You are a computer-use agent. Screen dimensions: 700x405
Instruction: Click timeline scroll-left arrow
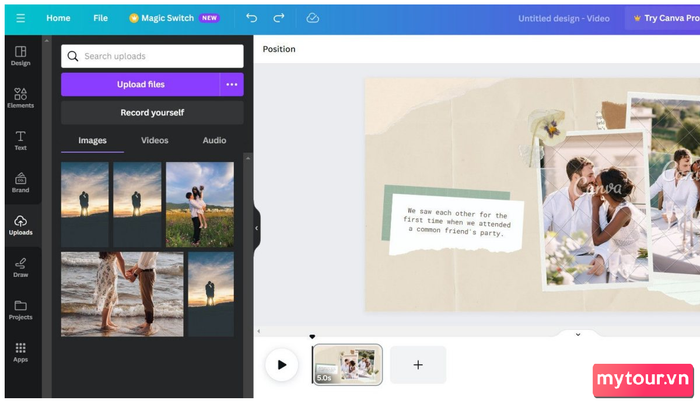258,331
